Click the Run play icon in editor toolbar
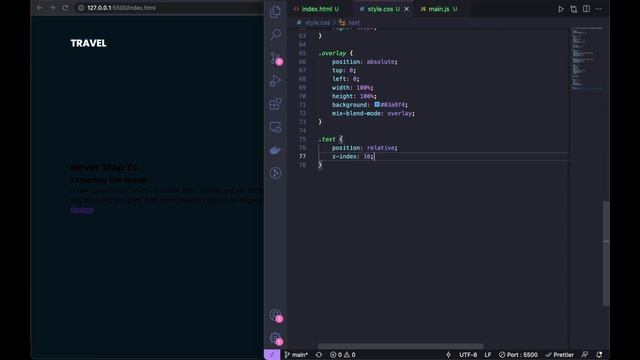 (561, 9)
